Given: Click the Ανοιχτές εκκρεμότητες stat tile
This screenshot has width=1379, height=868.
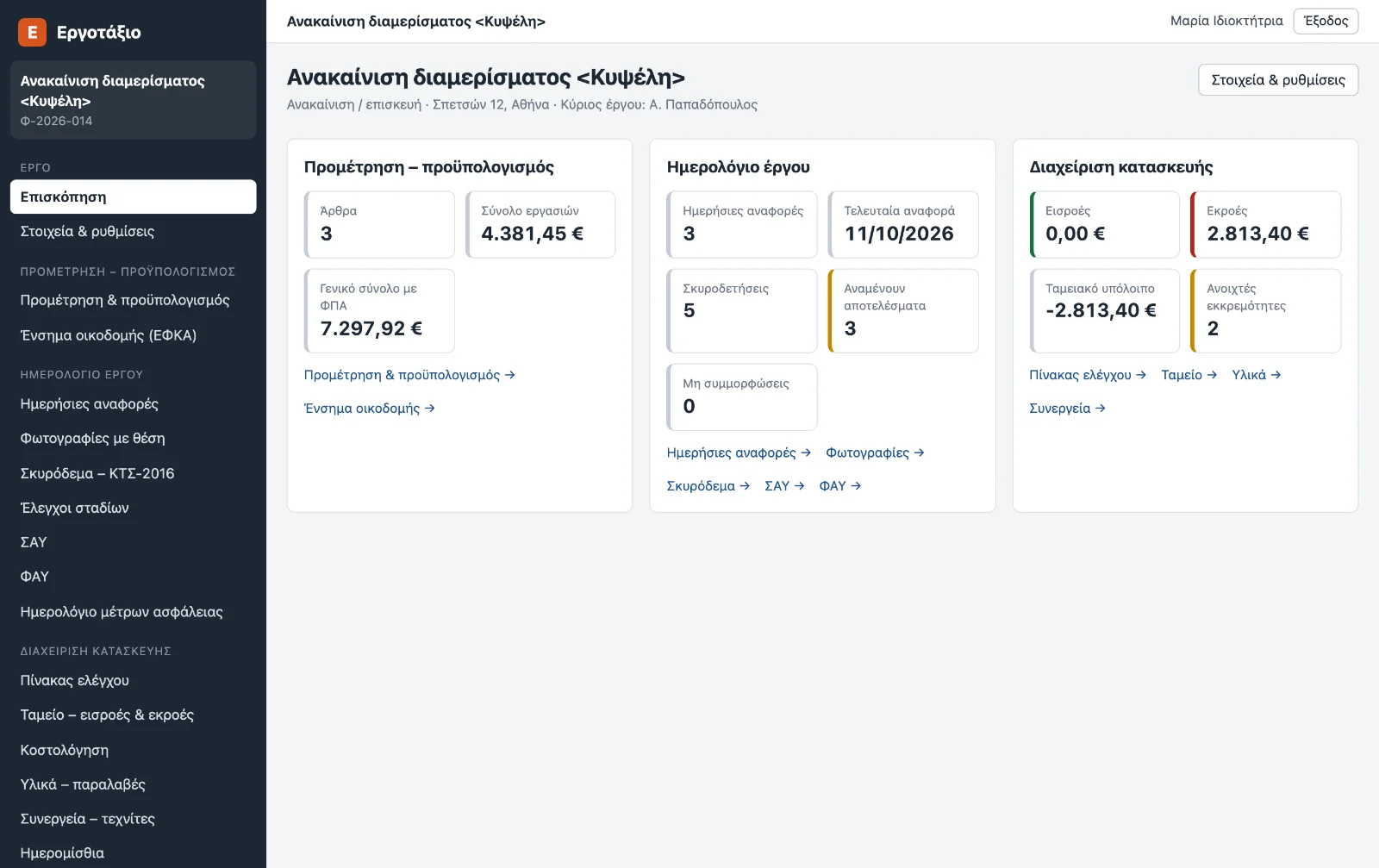Looking at the screenshot, I should (x=1266, y=310).
